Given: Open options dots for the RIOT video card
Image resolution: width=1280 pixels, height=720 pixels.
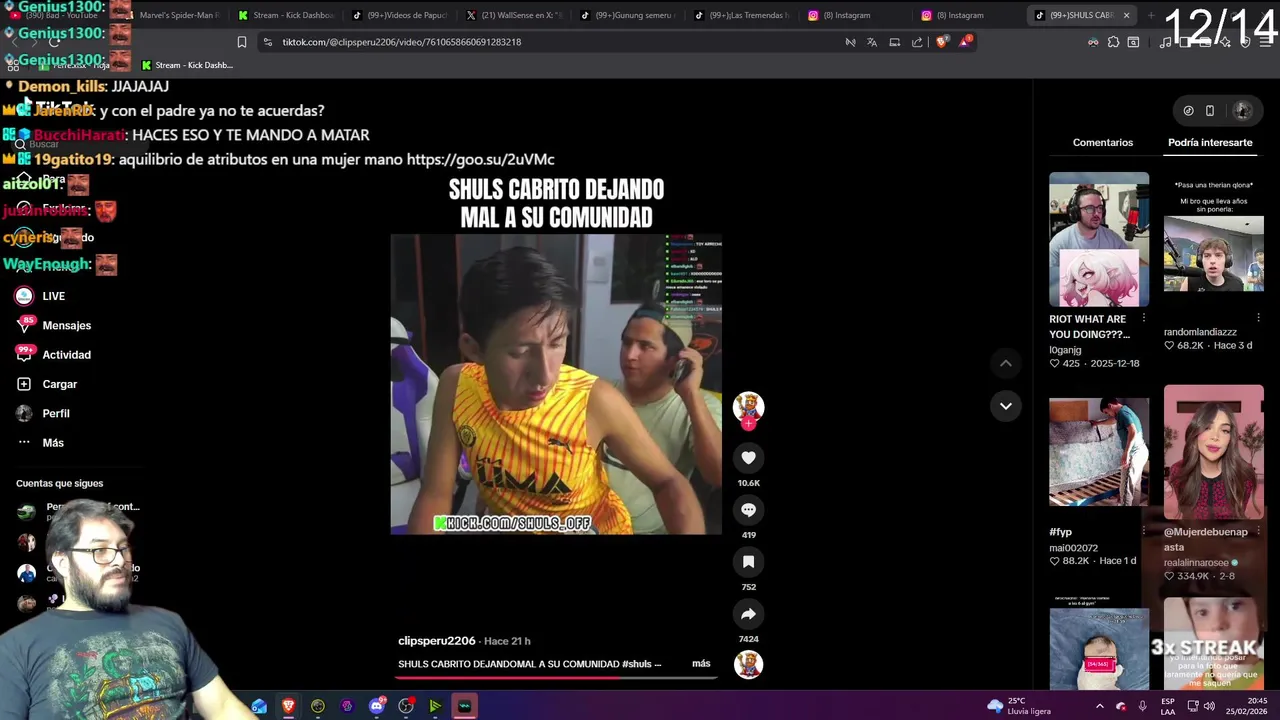Looking at the screenshot, I should coord(1144,319).
